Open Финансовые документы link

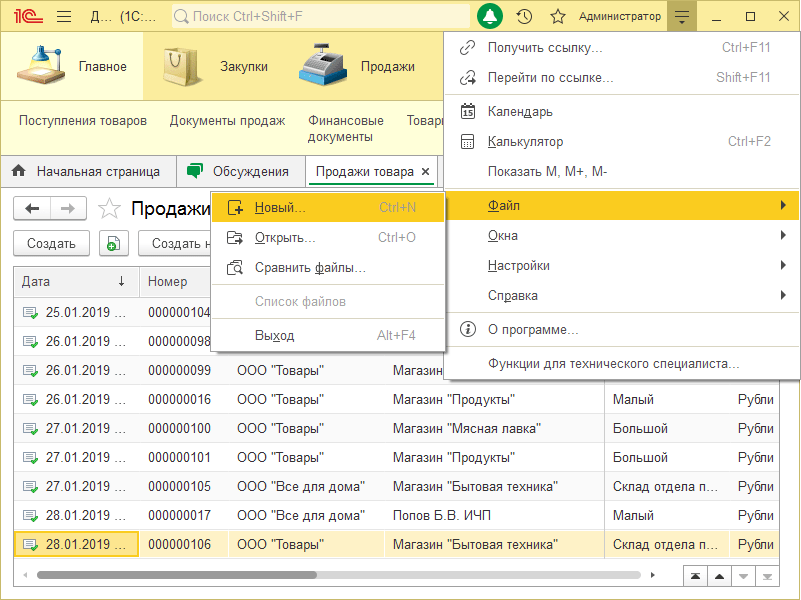pos(345,129)
